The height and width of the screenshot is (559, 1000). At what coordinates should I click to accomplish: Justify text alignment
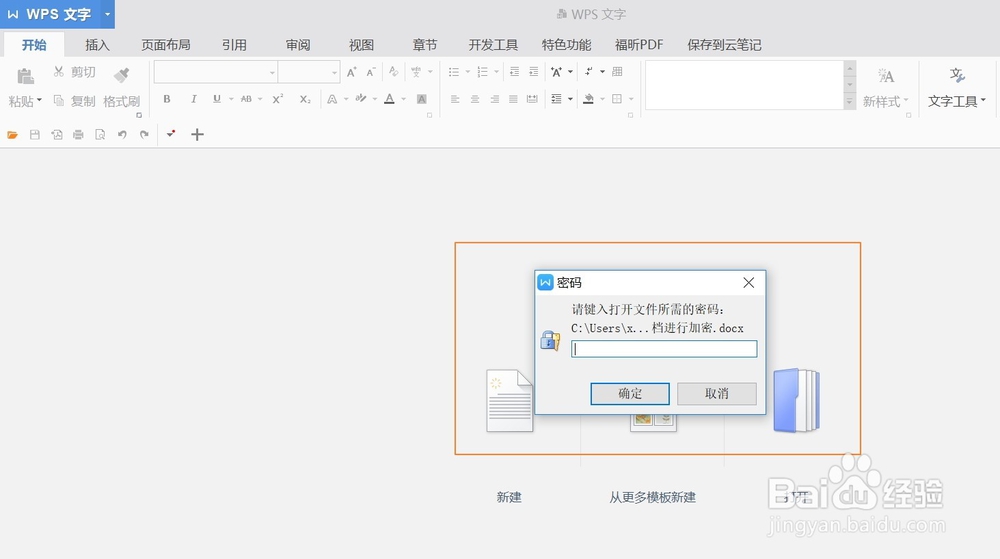[x=513, y=99]
